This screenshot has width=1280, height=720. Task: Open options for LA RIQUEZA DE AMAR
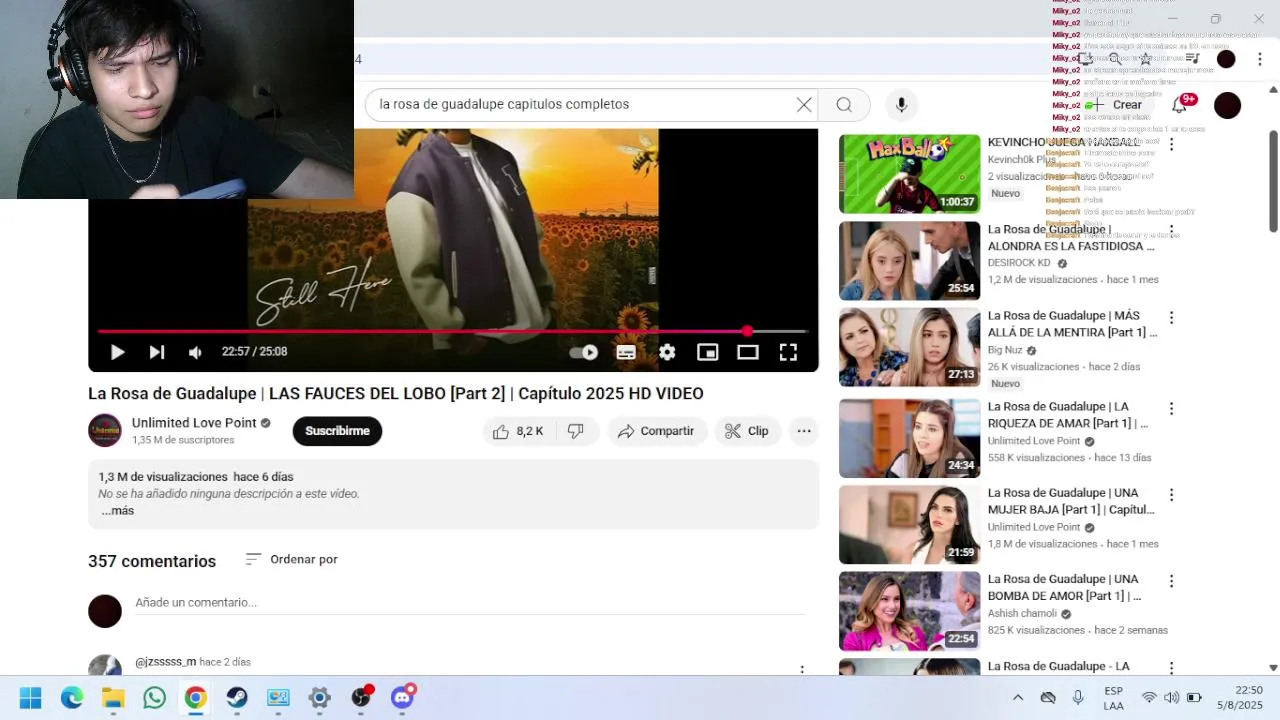[x=1171, y=409]
